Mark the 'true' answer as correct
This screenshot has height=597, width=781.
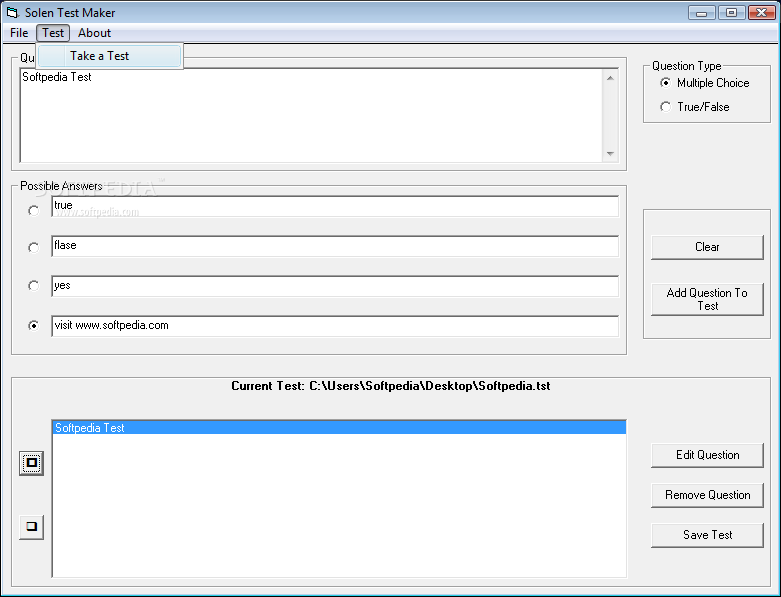33,211
